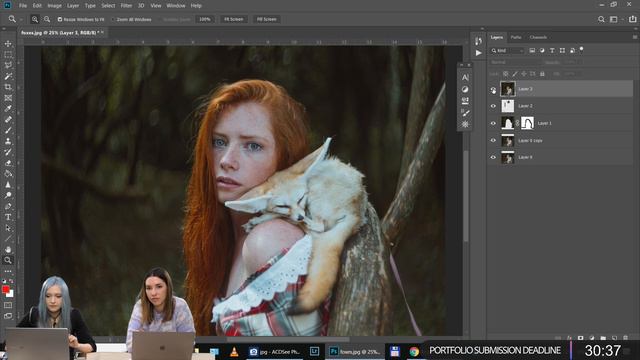Toggle visibility of Layer 3
Image resolution: width=640 pixels, height=360 pixels.
coord(493,89)
